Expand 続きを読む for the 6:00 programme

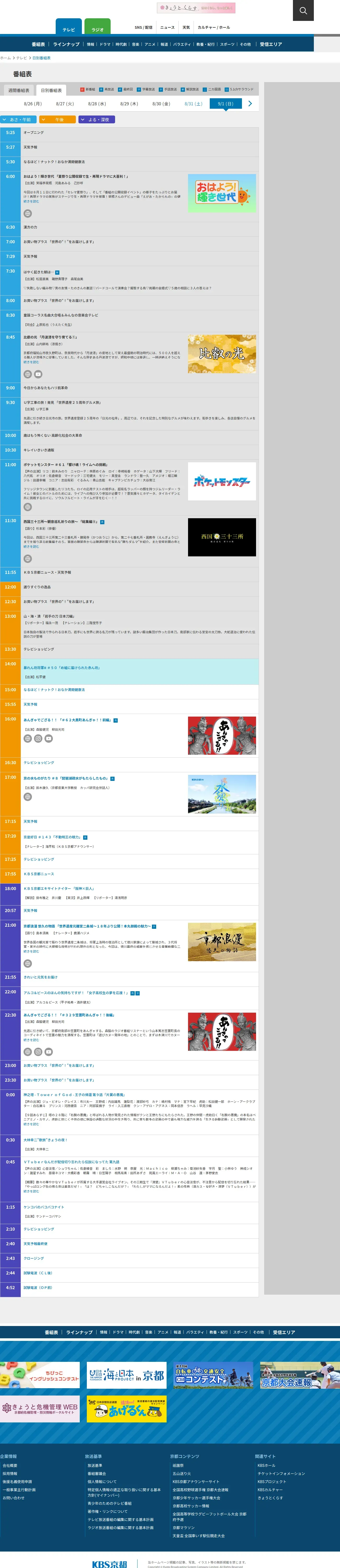click(31, 201)
